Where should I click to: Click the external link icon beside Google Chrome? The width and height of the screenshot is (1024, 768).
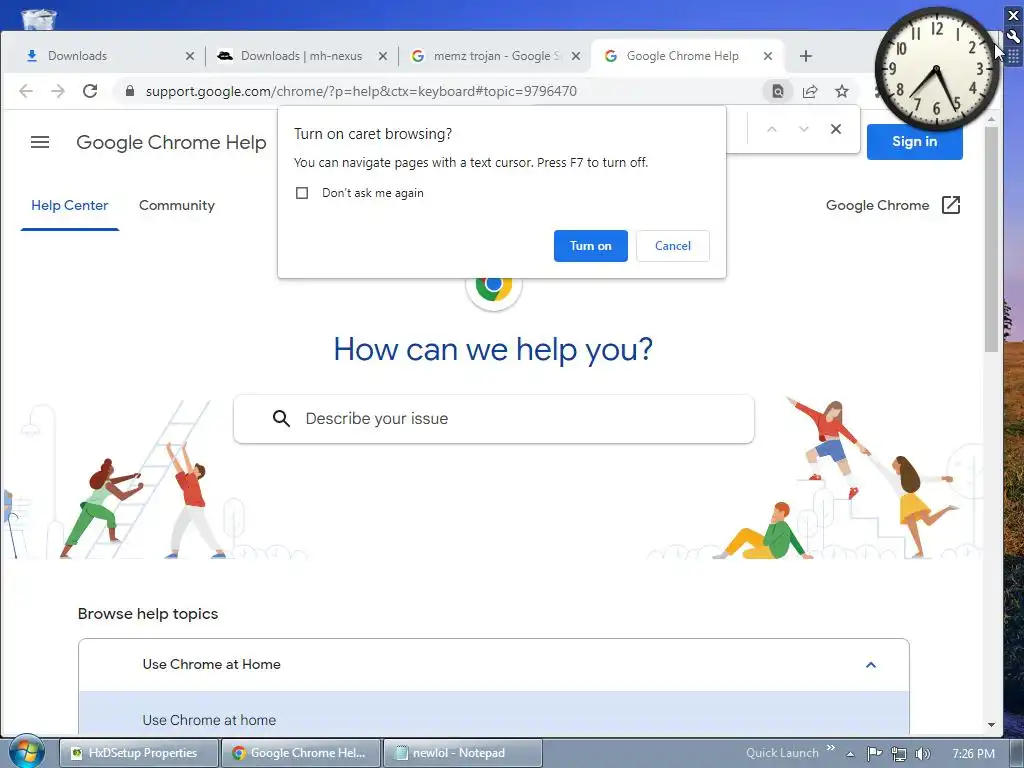951,205
